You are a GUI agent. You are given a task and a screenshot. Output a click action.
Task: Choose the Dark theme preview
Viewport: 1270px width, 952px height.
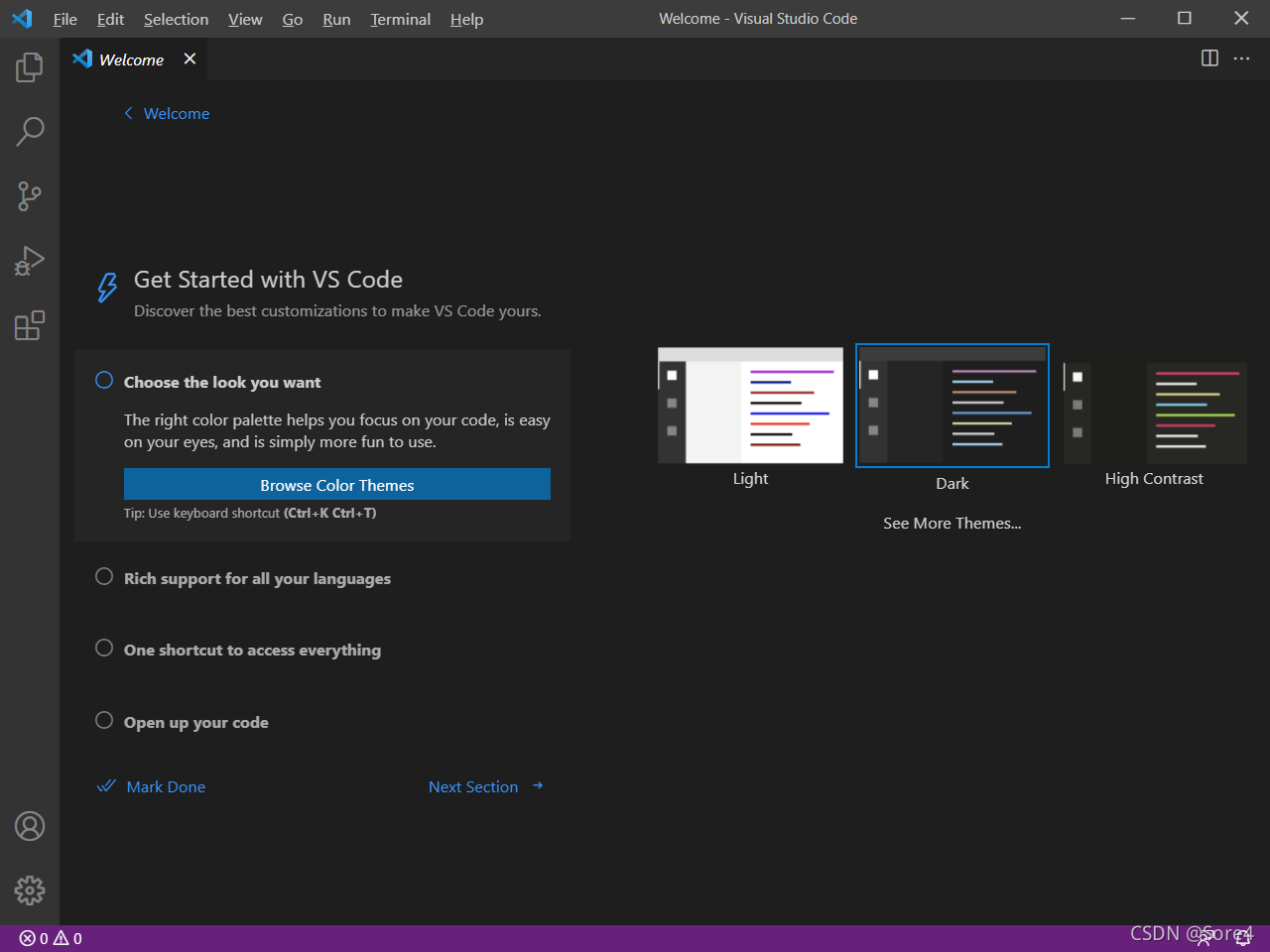click(x=952, y=405)
